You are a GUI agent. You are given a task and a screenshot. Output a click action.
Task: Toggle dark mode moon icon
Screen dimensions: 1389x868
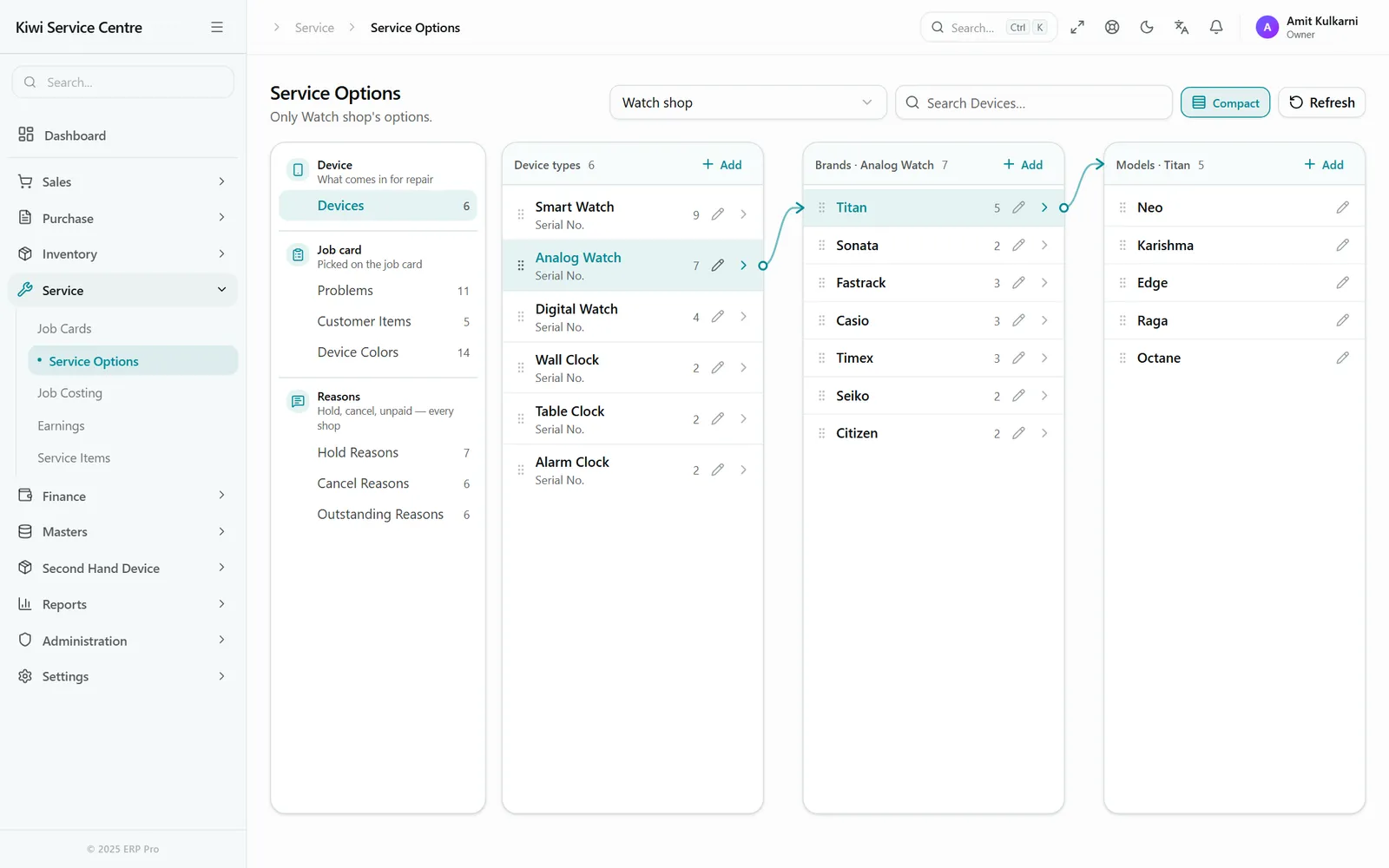[1147, 27]
